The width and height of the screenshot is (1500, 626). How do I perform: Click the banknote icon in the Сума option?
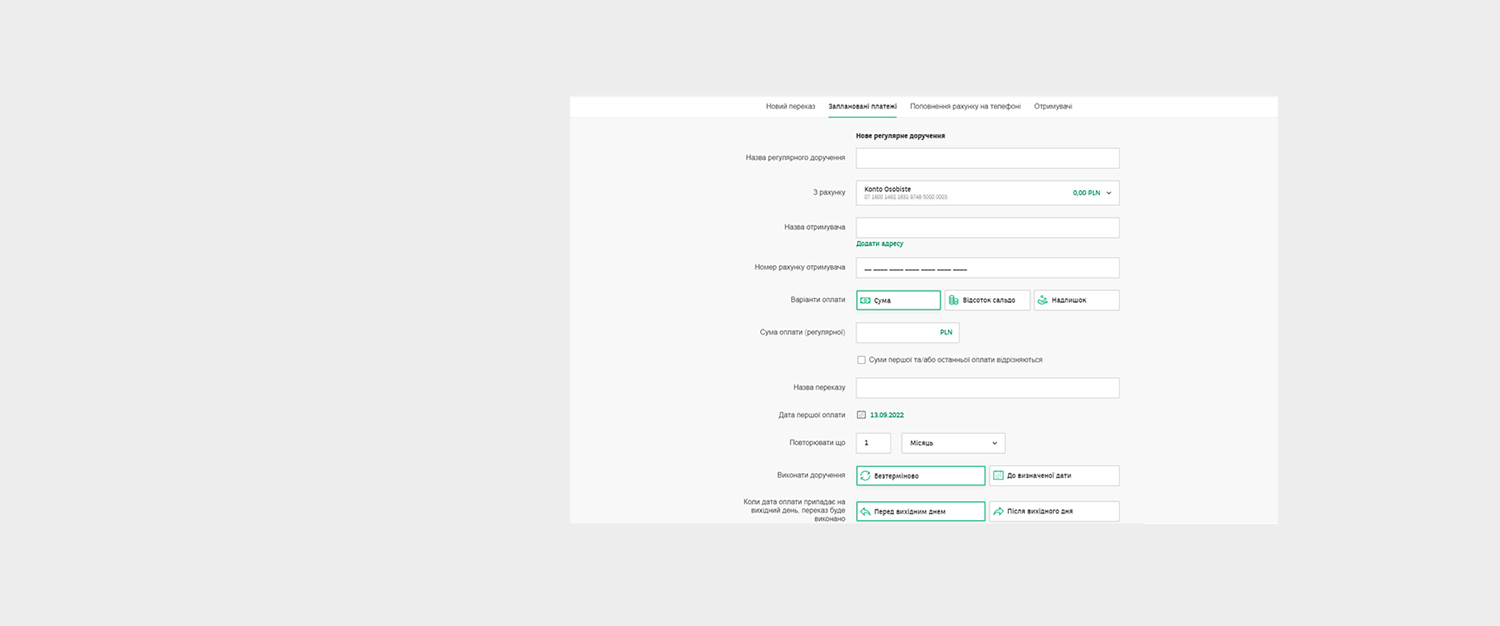pos(866,300)
